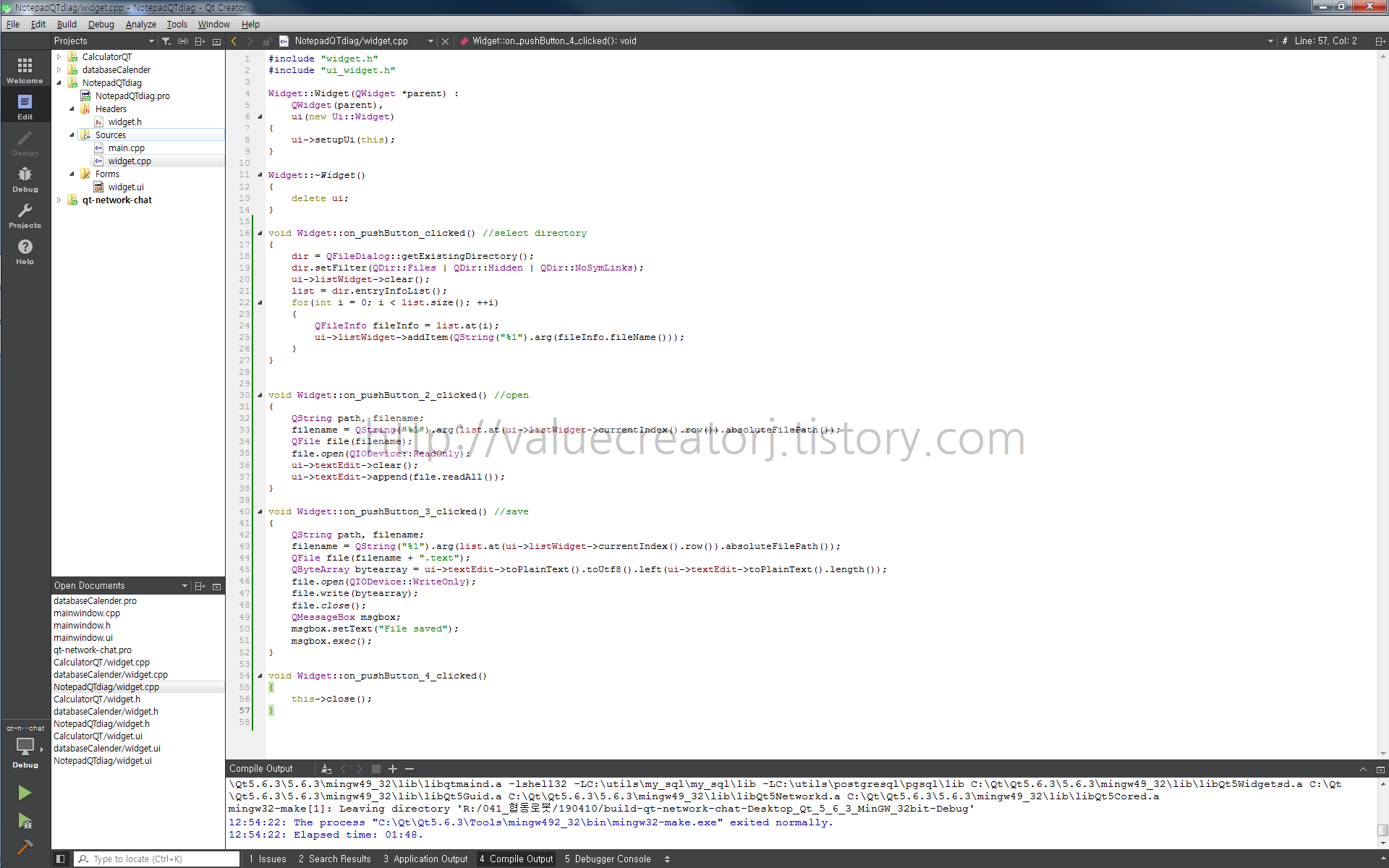Open the Analyze menu
Image resolution: width=1389 pixels, height=868 pixels.
[140, 24]
